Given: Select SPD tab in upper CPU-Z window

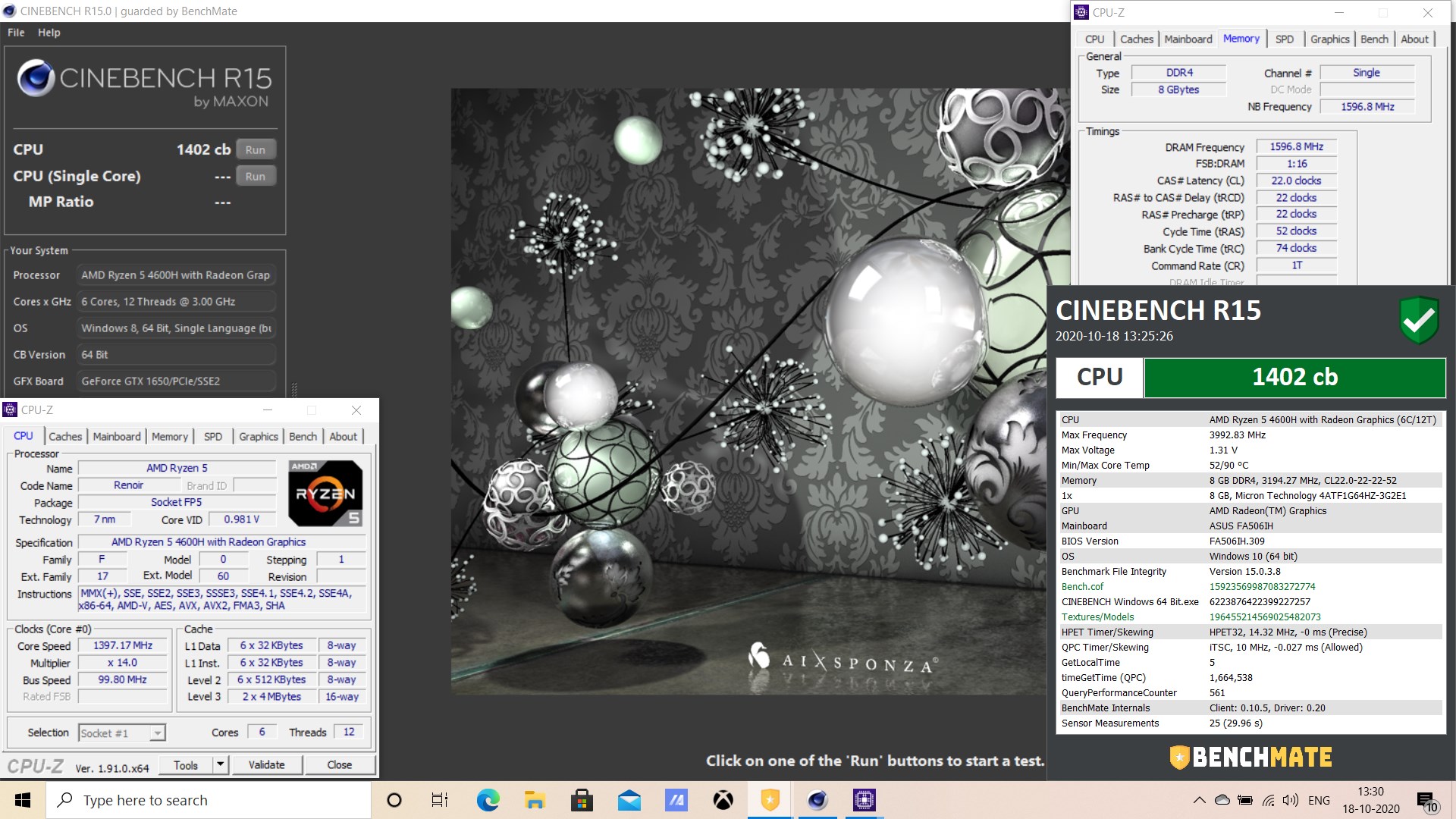Looking at the screenshot, I should (x=1285, y=39).
